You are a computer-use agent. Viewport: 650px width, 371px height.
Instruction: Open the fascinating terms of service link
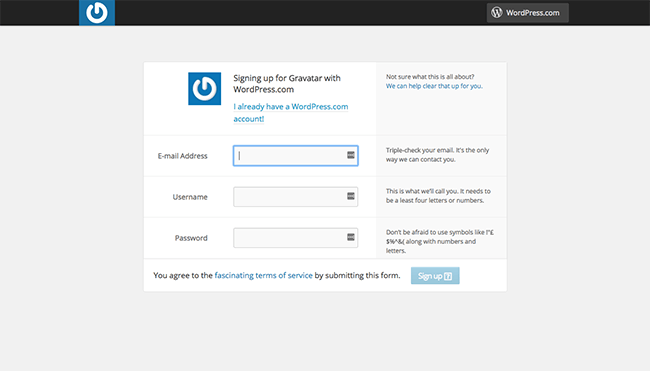tap(263, 275)
